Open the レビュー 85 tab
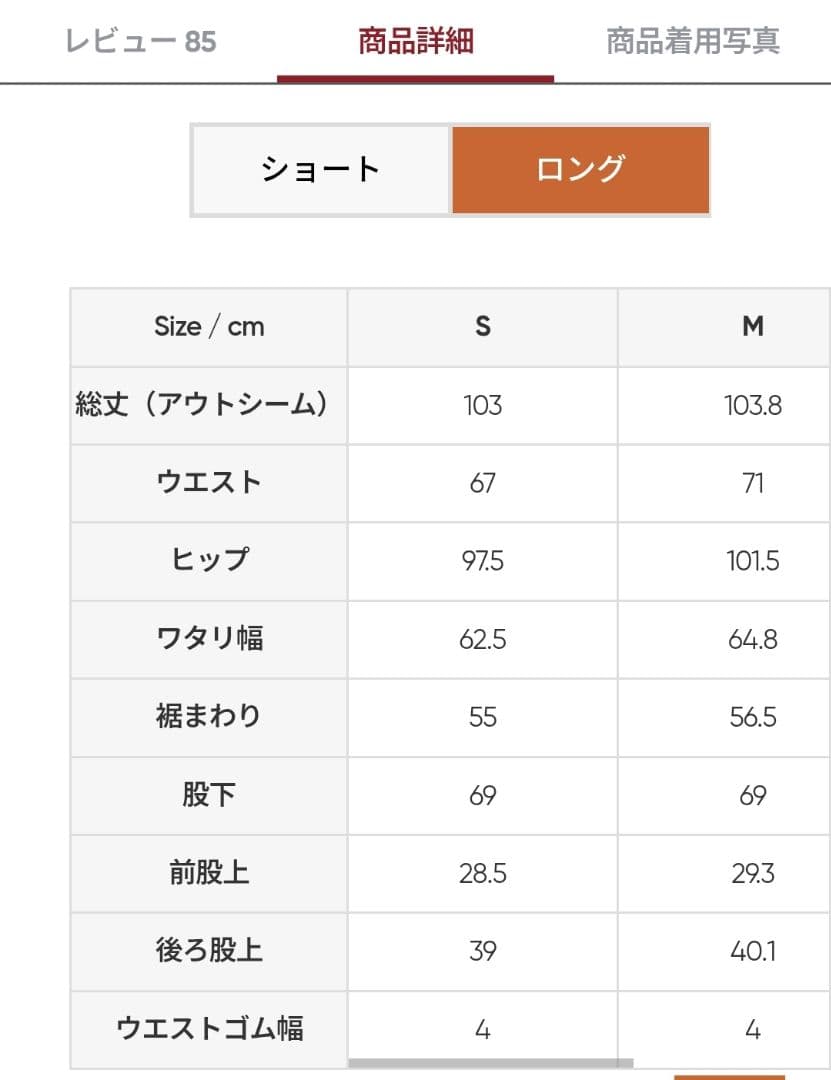This screenshot has width=831, height=1080. (140, 41)
